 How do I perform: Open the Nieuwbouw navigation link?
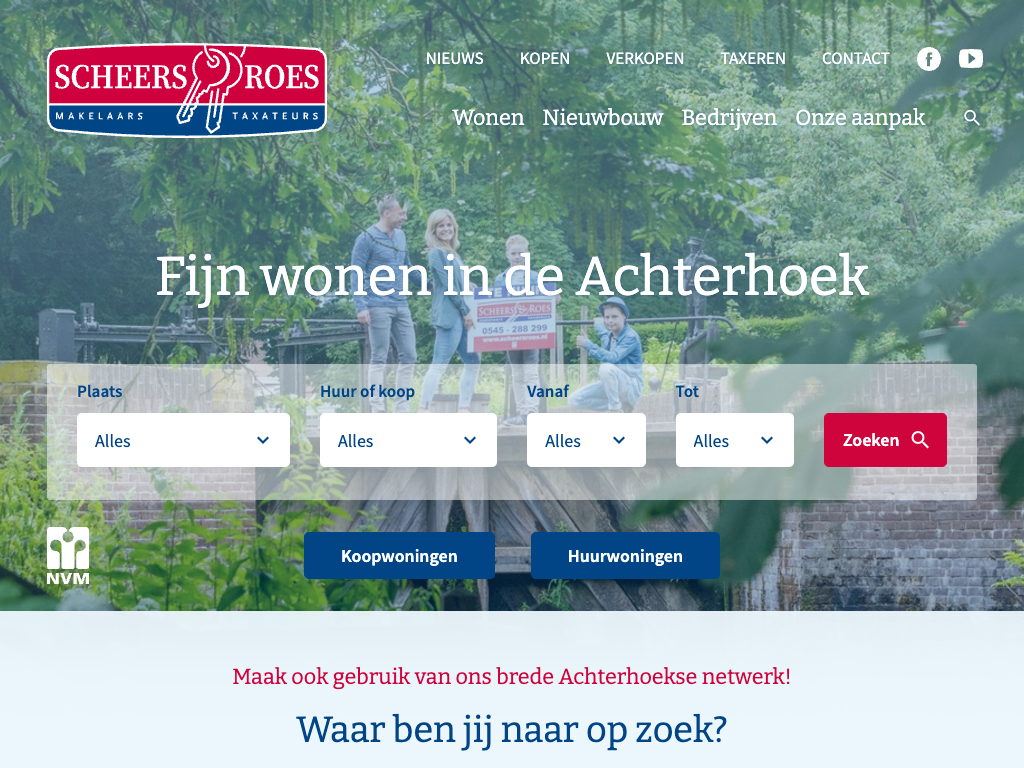pos(603,118)
